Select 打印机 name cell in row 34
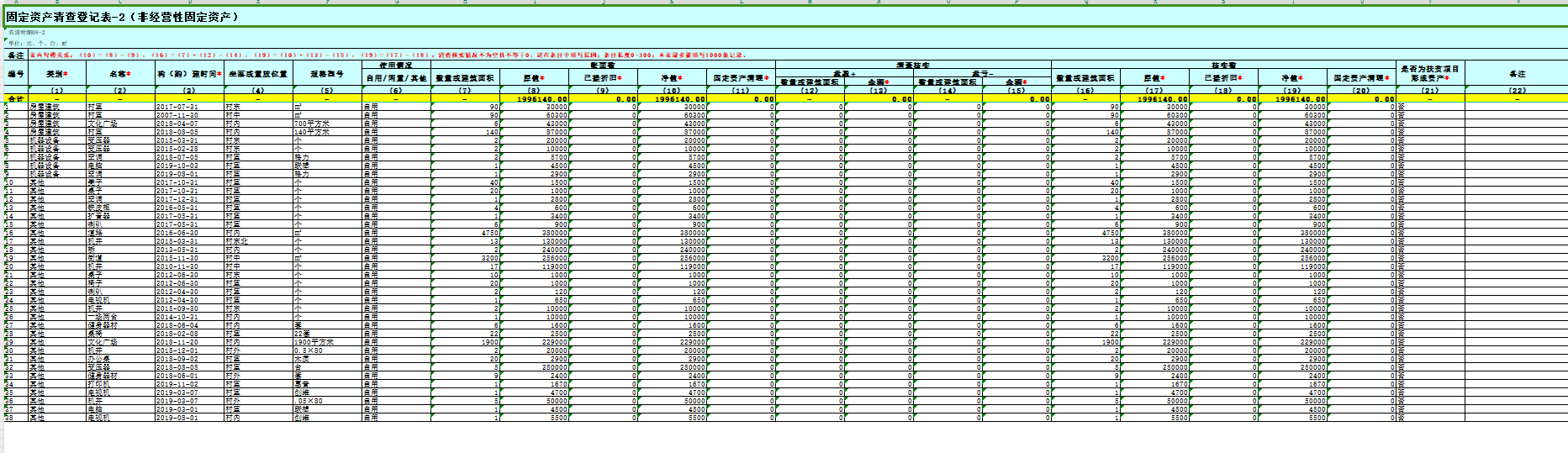 (120, 384)
